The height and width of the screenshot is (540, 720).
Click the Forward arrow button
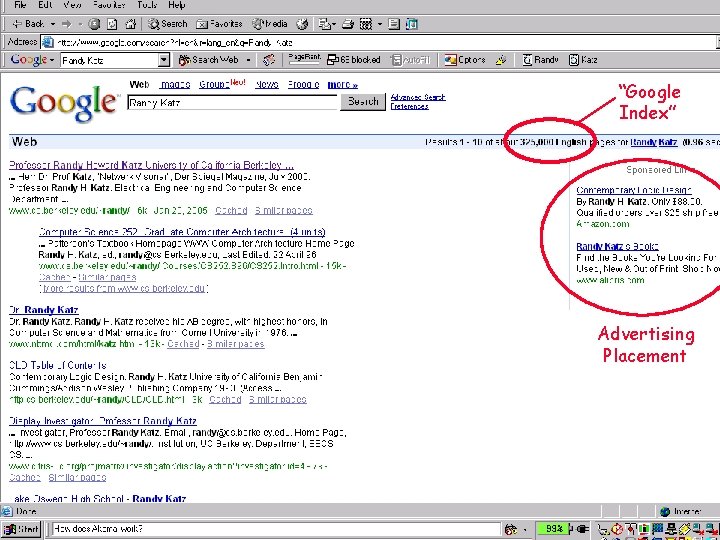point(67,24)
